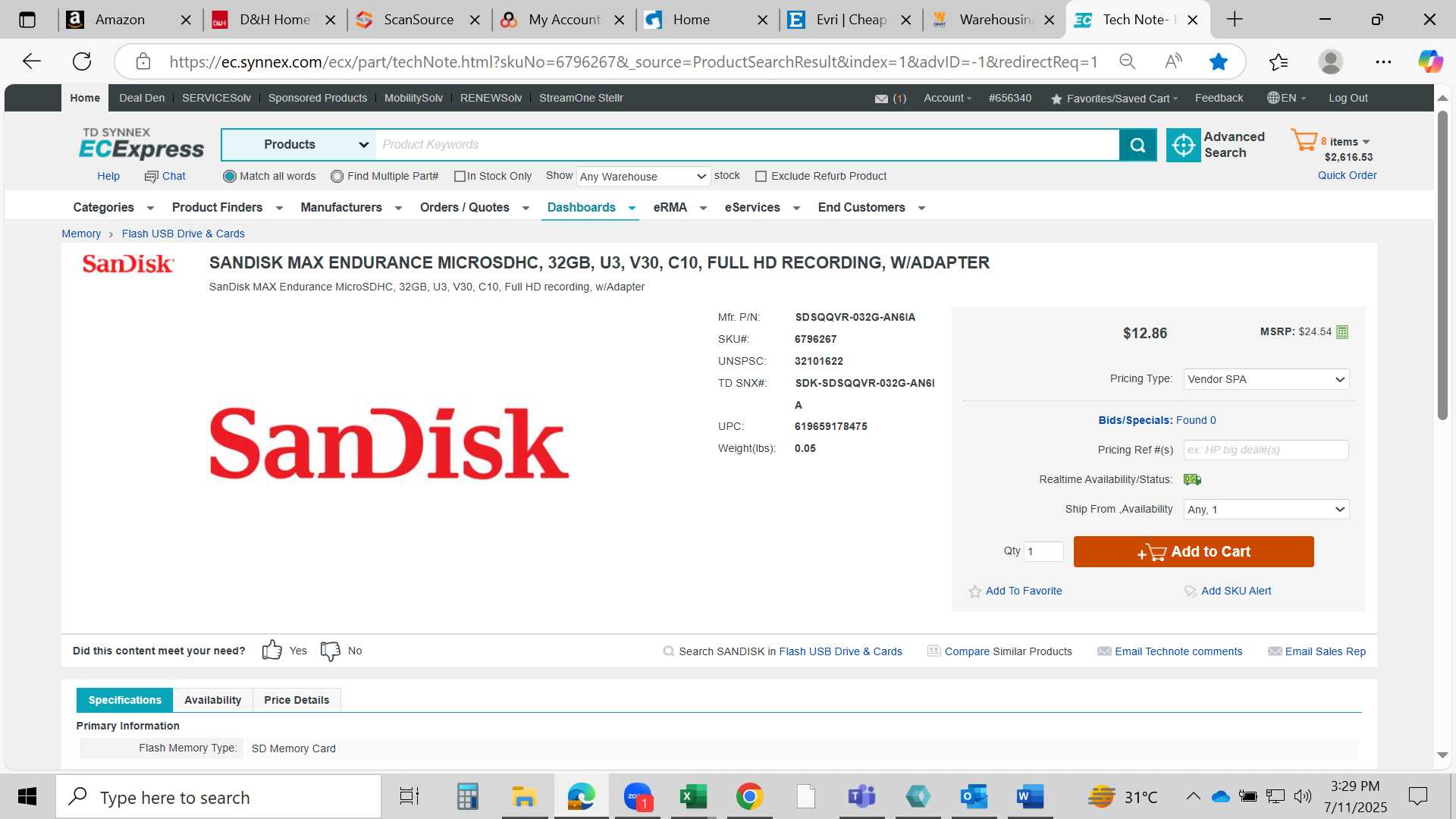Open Chrome from the taskbar
1456x819 pixels.
[x=749, y=796]
